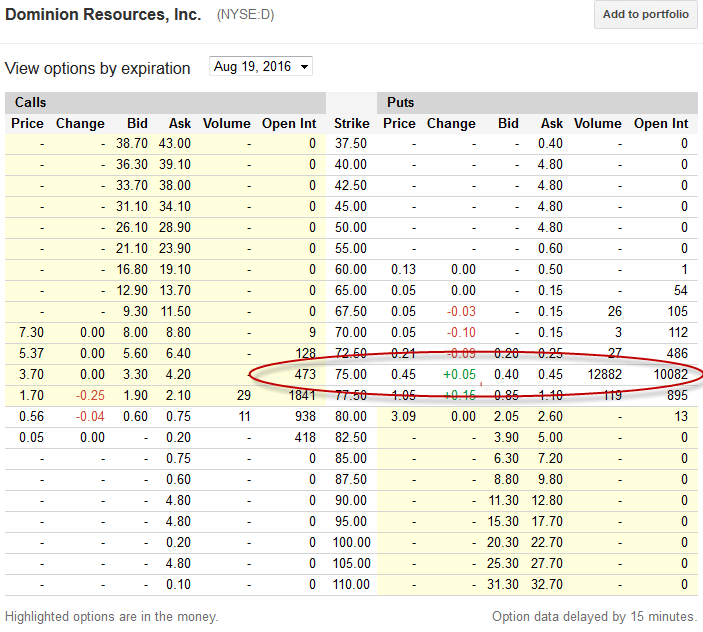Click put volume value 12882
703x632 pixels.
pos(604,374)
